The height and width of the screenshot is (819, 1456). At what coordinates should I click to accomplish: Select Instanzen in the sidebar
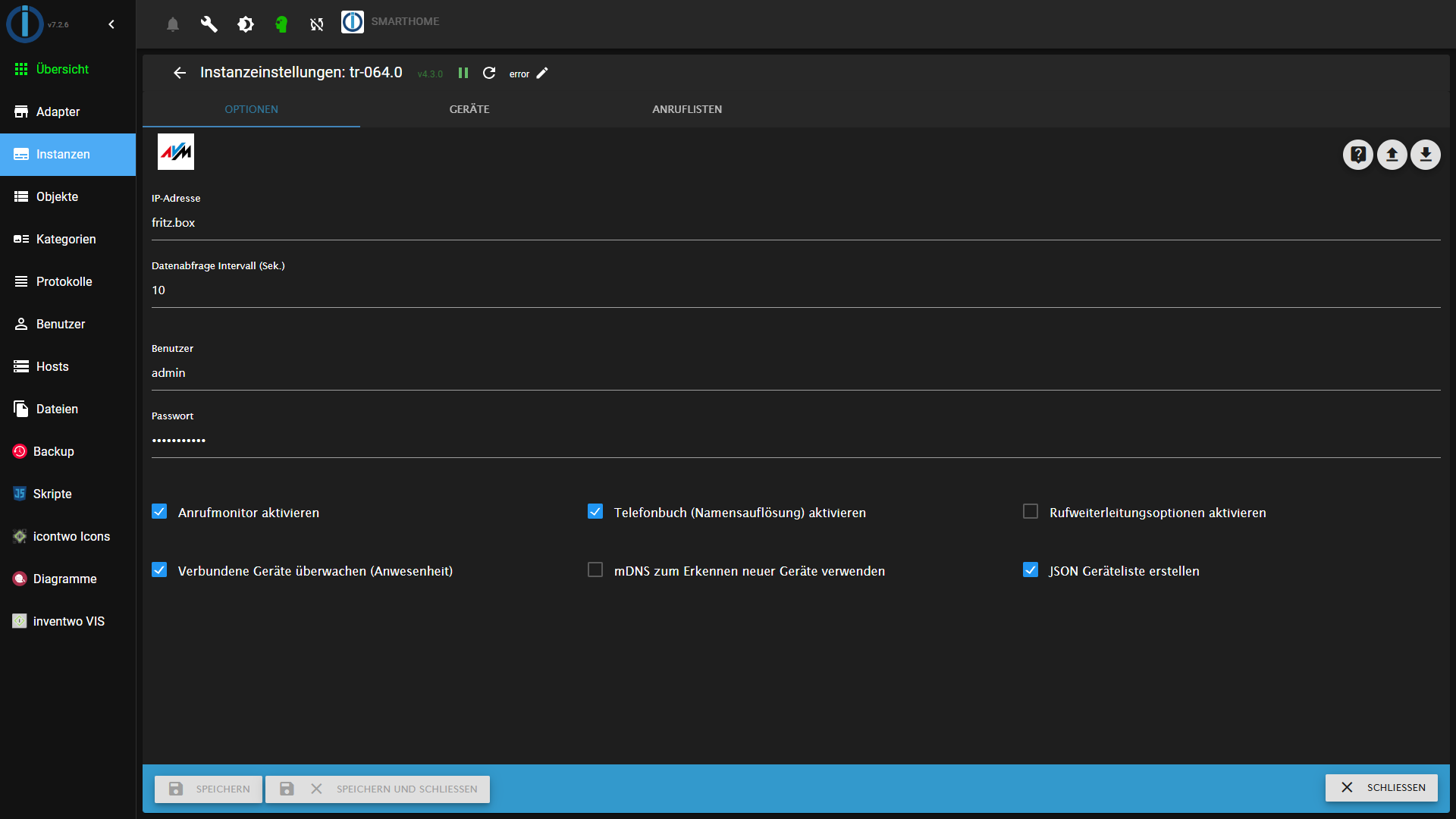(67, 154)
